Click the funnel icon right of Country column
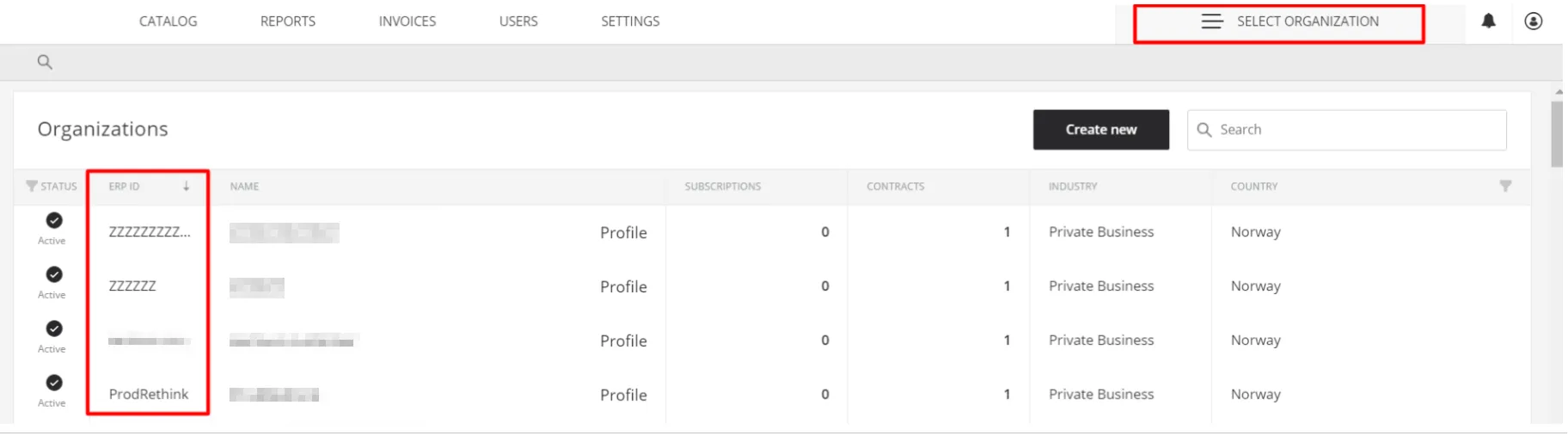 1505,186
